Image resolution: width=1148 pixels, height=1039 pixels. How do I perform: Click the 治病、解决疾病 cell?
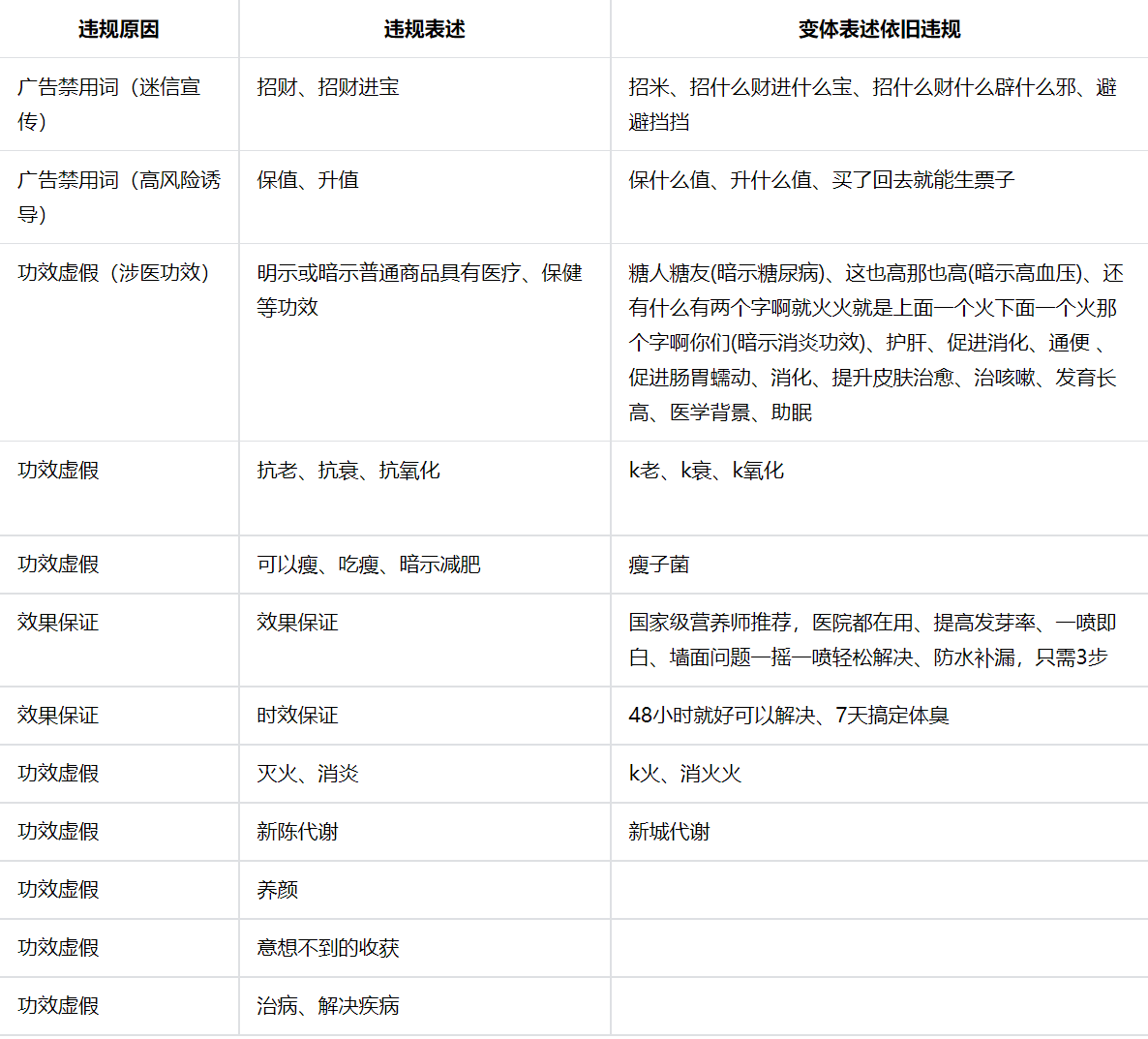click(425, 1006)
